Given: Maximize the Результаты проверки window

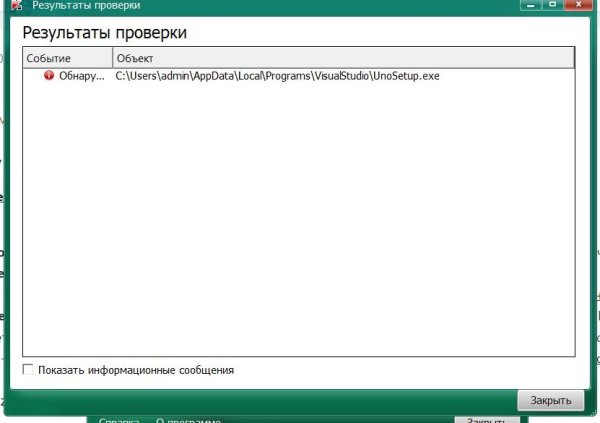Looking at the screenshot, I should click(x=552, y=5).
